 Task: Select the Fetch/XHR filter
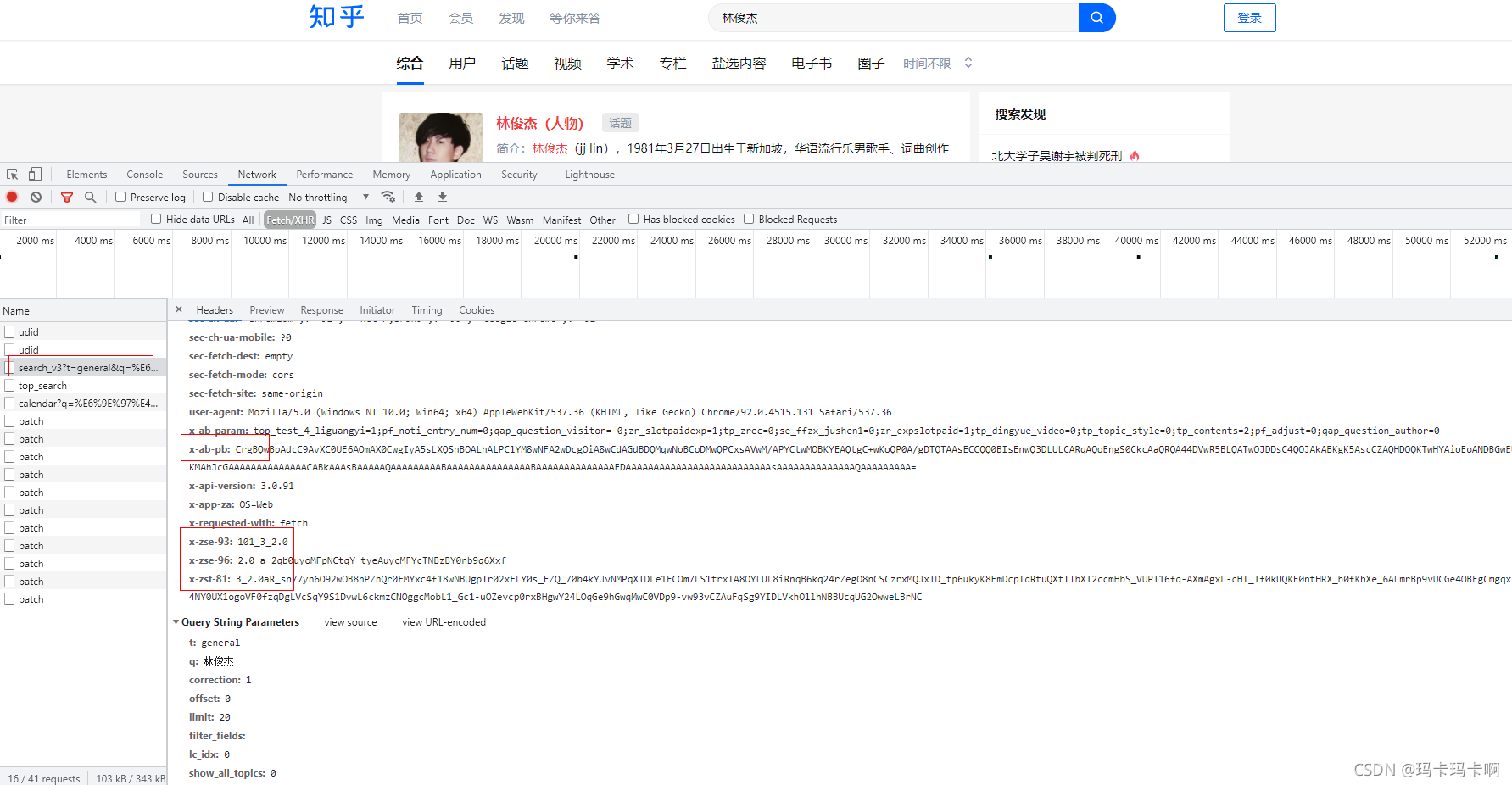(x=290, y=220)
